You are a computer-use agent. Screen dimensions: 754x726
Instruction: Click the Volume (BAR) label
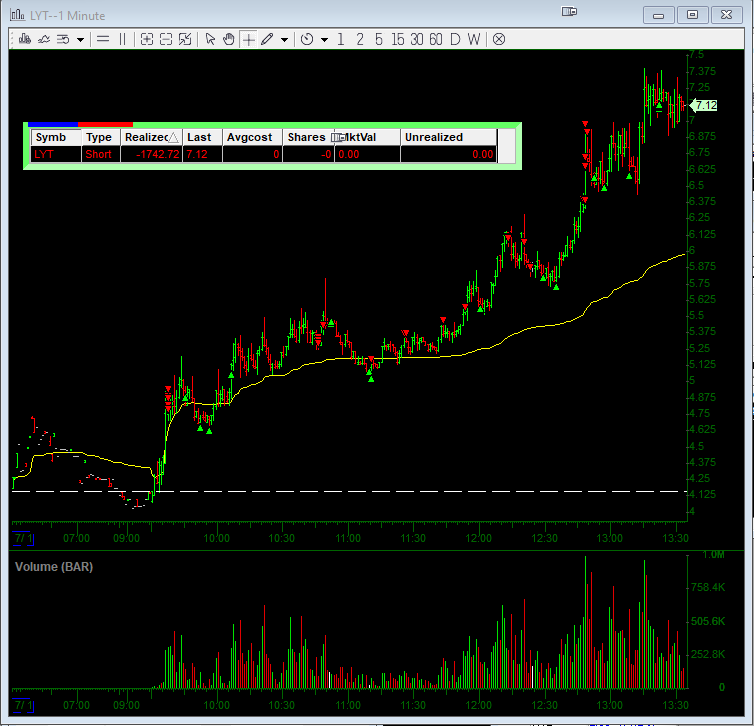pyautogui.click(x=54, y=567)
